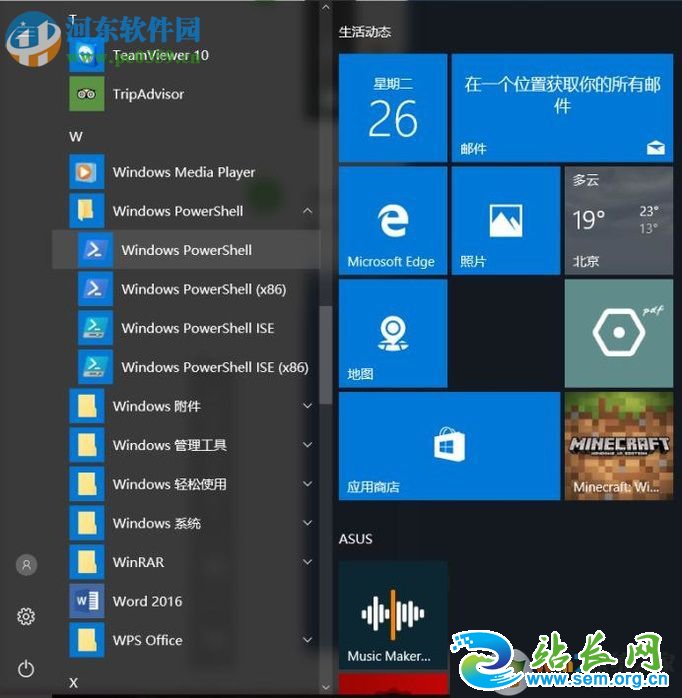Select Windows 系统 label
The width and height of the screenshot is (682, 698).
(x=157, y=523)
